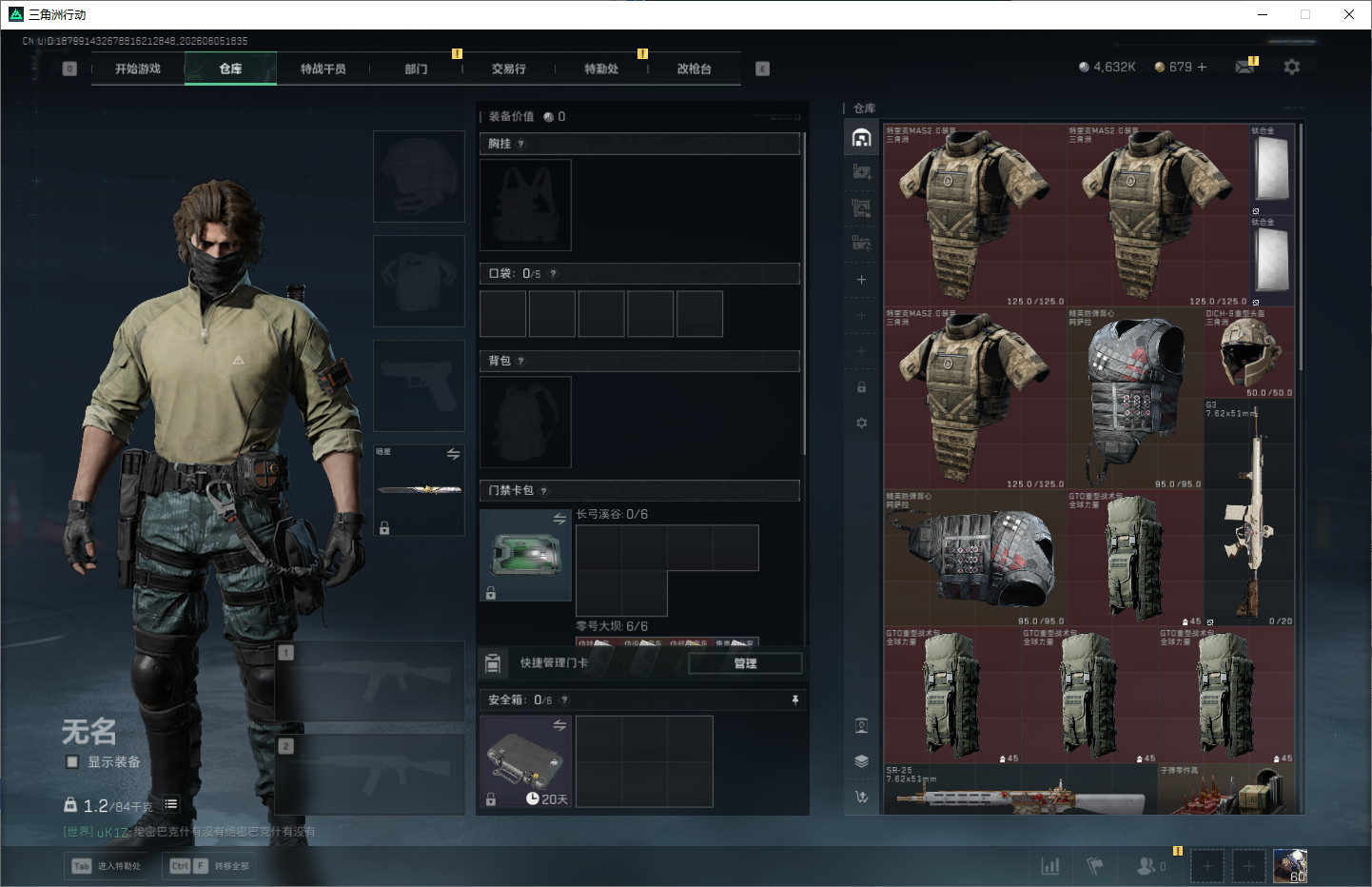This screenshot has width=1372, height=887.
Task: Click the stack layers icon in warehouse sidebar
Action: (861, 760)
